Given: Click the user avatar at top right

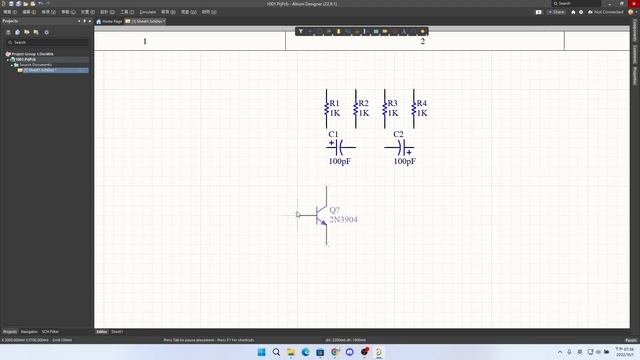Looking at the screenshot, I should click(x=631, y=12).
